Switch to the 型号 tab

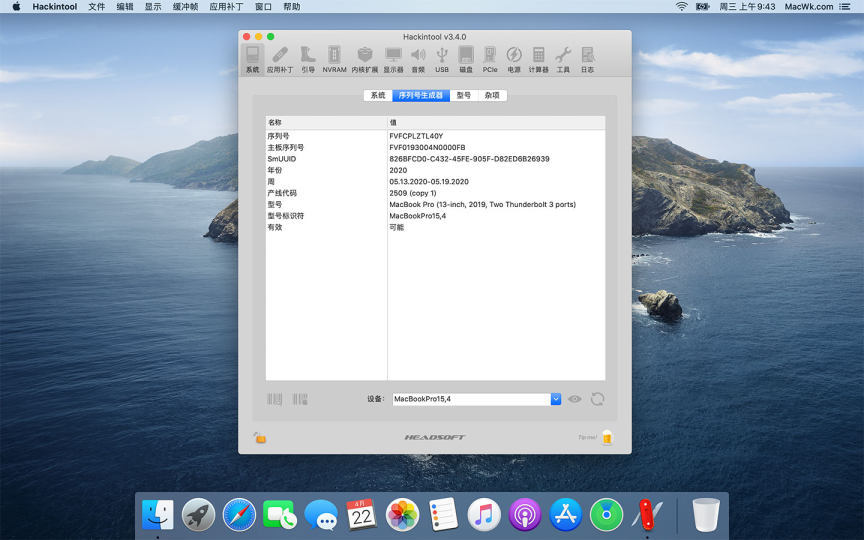[x=463, y=96]
